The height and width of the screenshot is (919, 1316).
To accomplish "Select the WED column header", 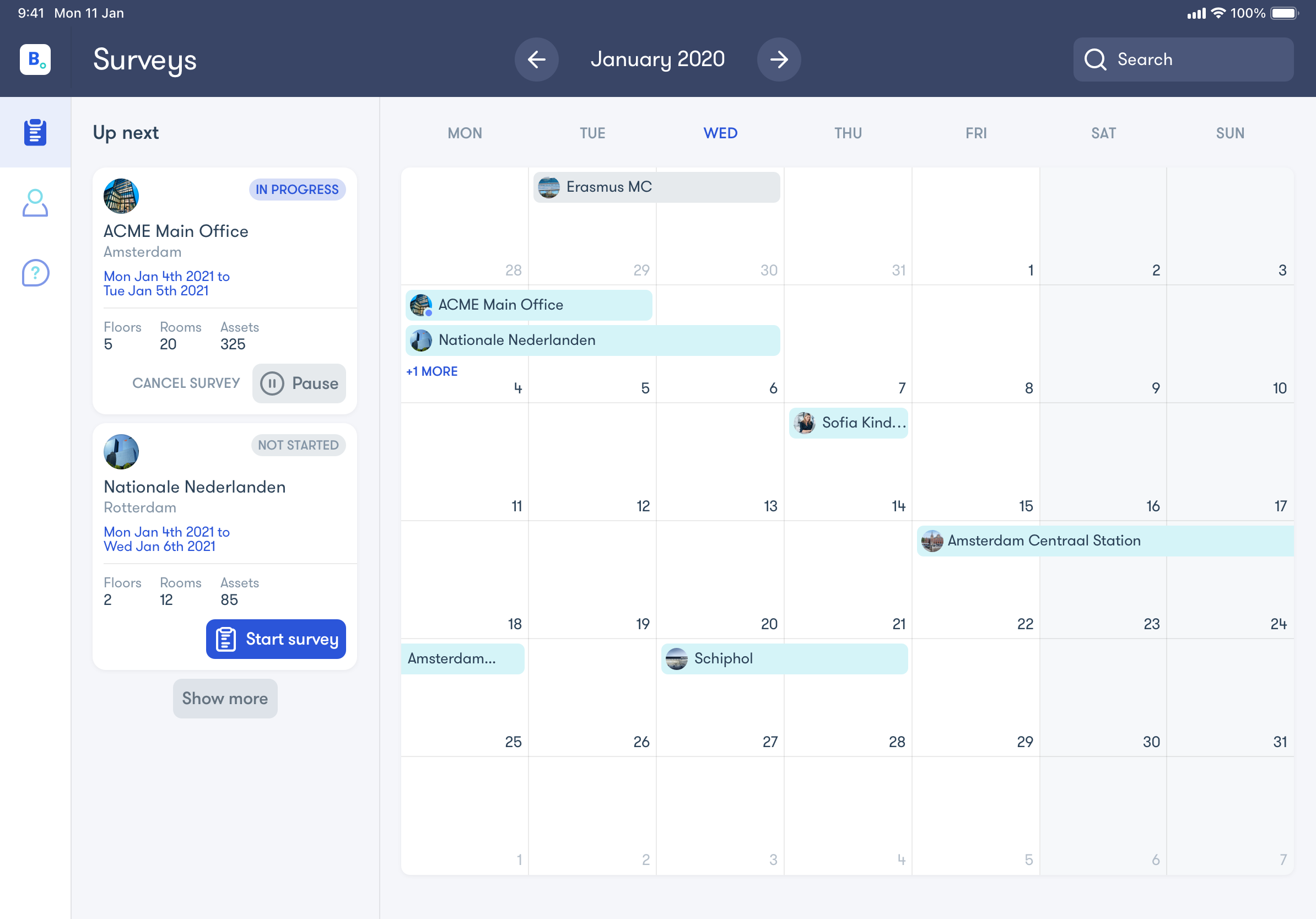I will click(x=720, y=133).
